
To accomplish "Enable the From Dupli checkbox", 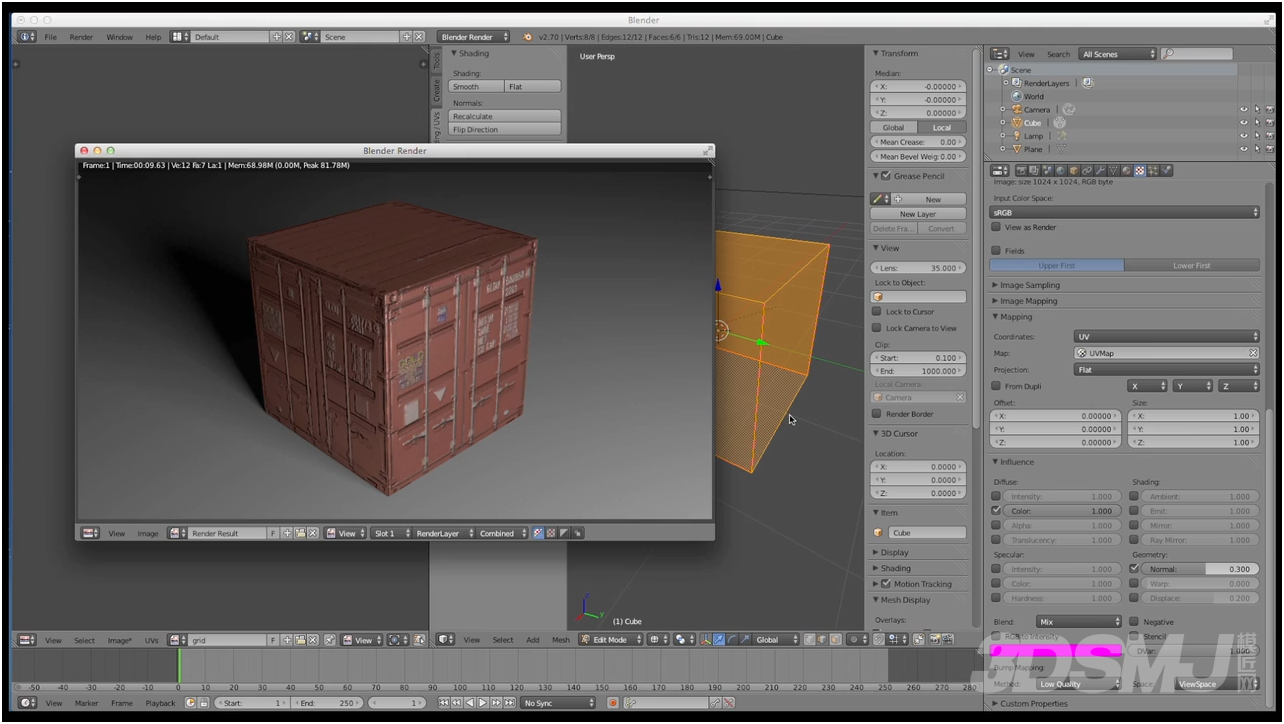I will [996, 386].
